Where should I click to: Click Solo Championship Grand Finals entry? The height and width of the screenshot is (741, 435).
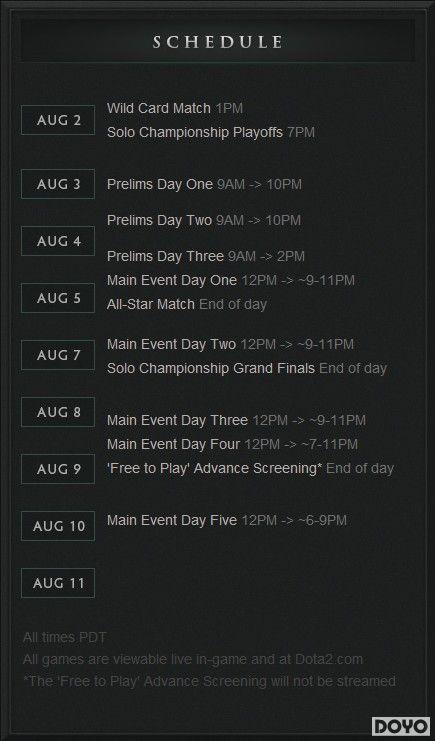247,368
